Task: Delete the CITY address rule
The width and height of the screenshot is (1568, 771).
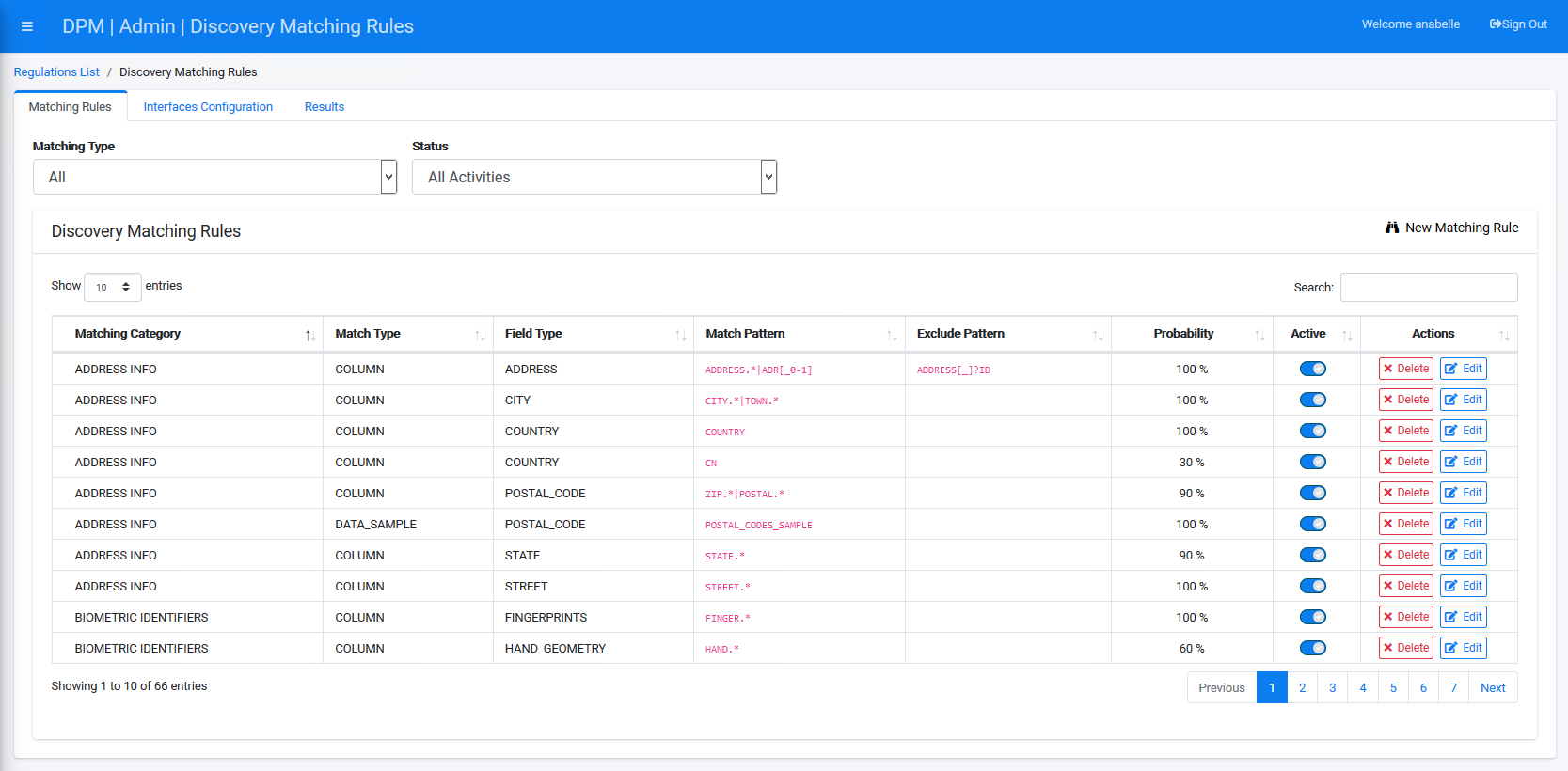Action: [1405, 400]
